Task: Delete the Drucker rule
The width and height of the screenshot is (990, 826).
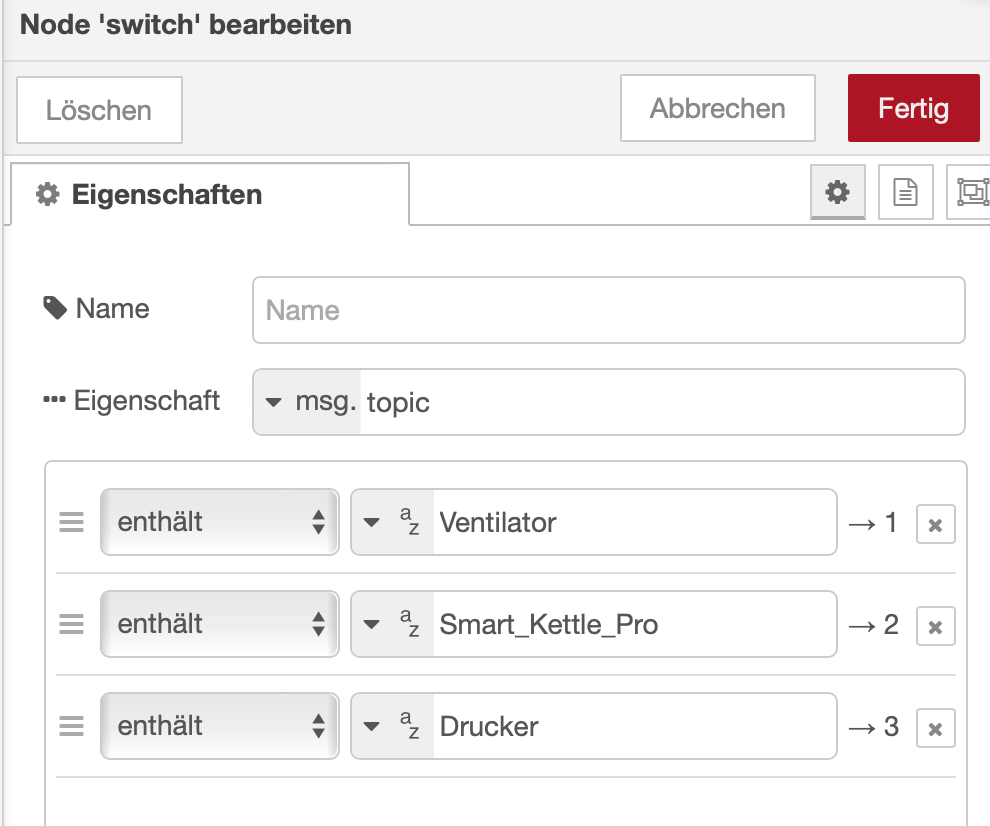Action: 935,729
